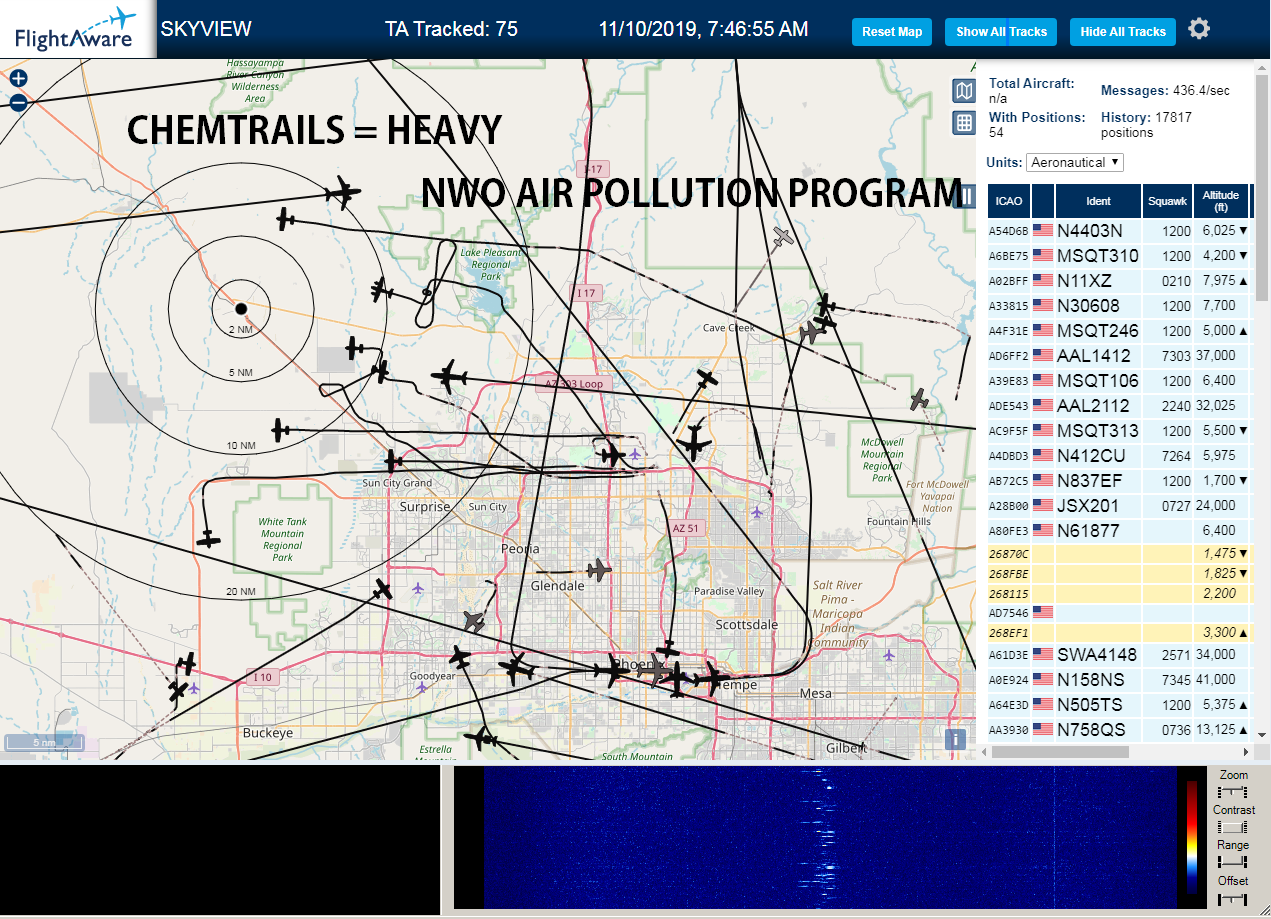Viewport: 1271px width, 919px height.
Task: Sort table by Ident column header
Action: pos(1098,201)
